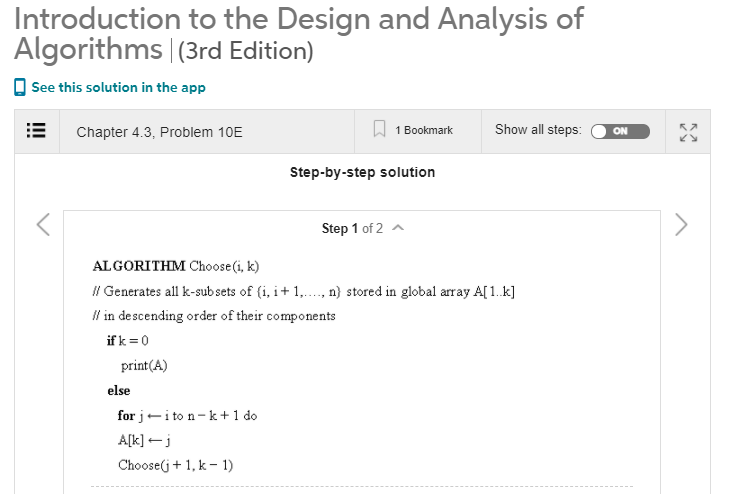Collapse Step 1 using the up chevron
Viewport: 730px width, 494px height.
[398, 228]
